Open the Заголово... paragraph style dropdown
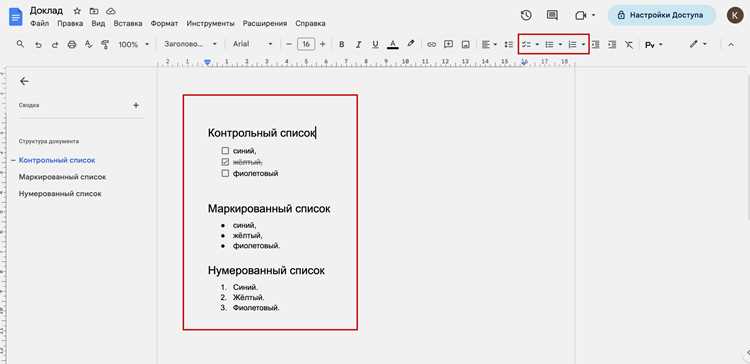750x364 pixels. point(190,44)
